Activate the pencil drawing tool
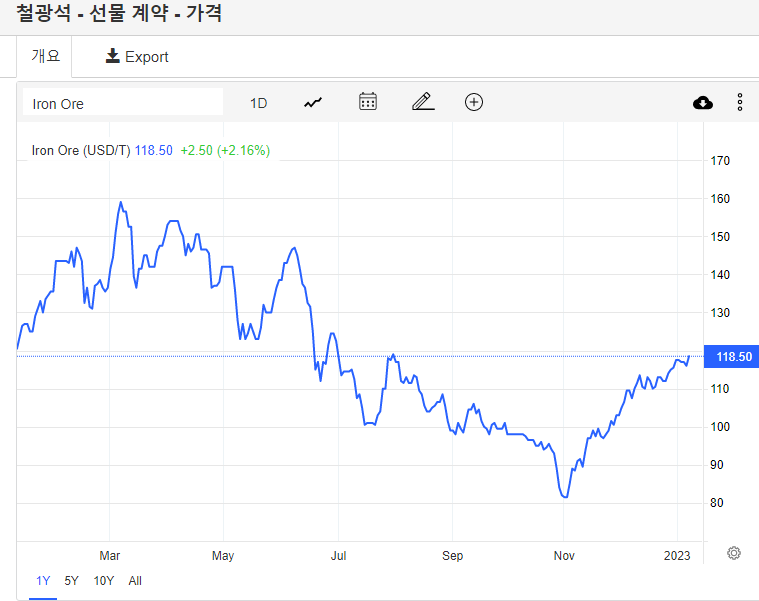This screenshot has height=601, width=759. (423, 102)
